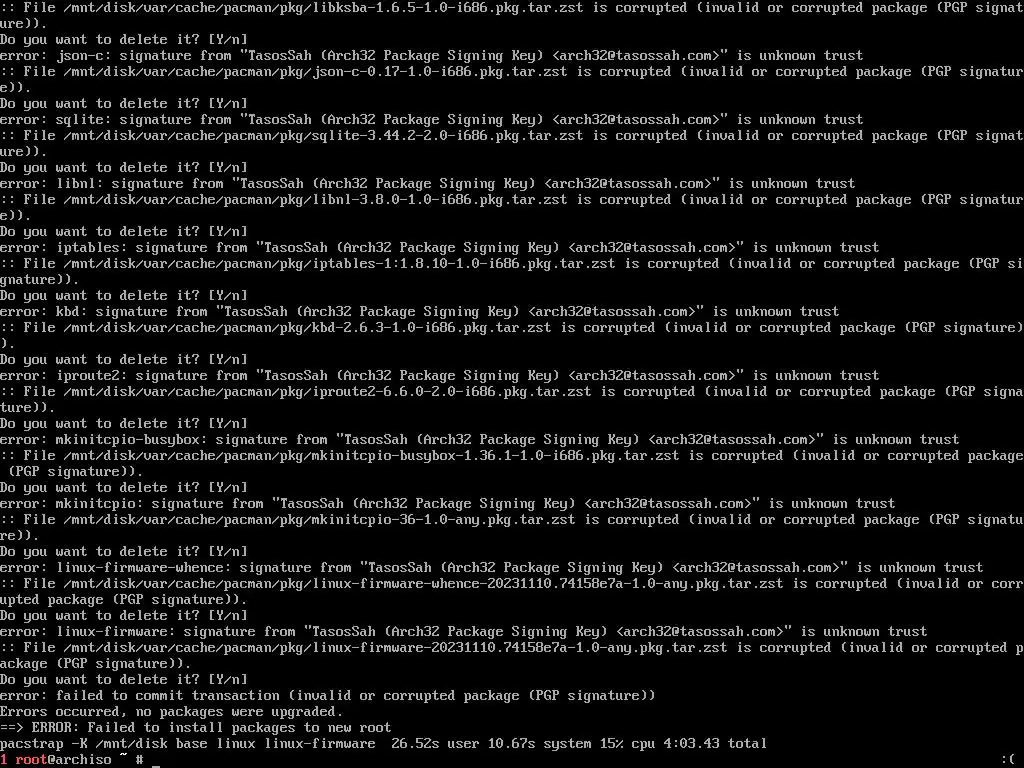Viewport: 1024px width, 768px height.
Task: Click the "failed to commit transaction" error line
Action: 327,696
